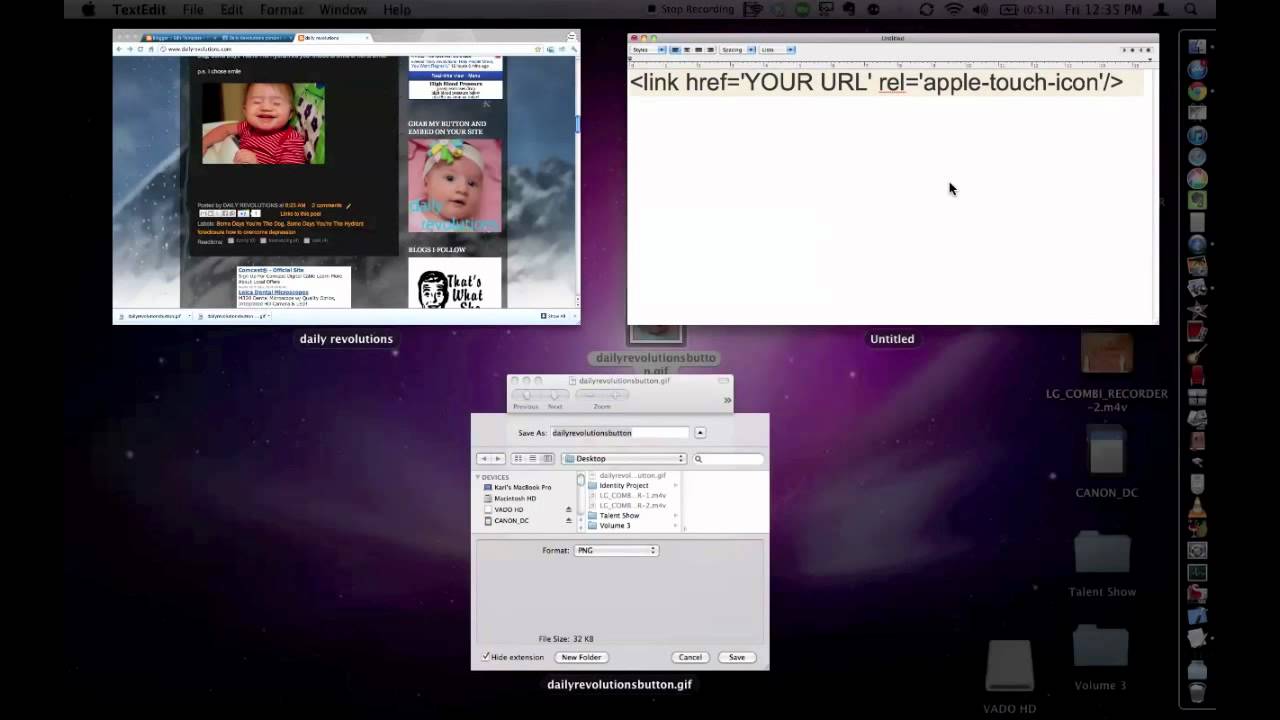The width and height of the screenshot is (1280, 720).
Task: Switch save dialog to column view
Action: tap(547, 458)
